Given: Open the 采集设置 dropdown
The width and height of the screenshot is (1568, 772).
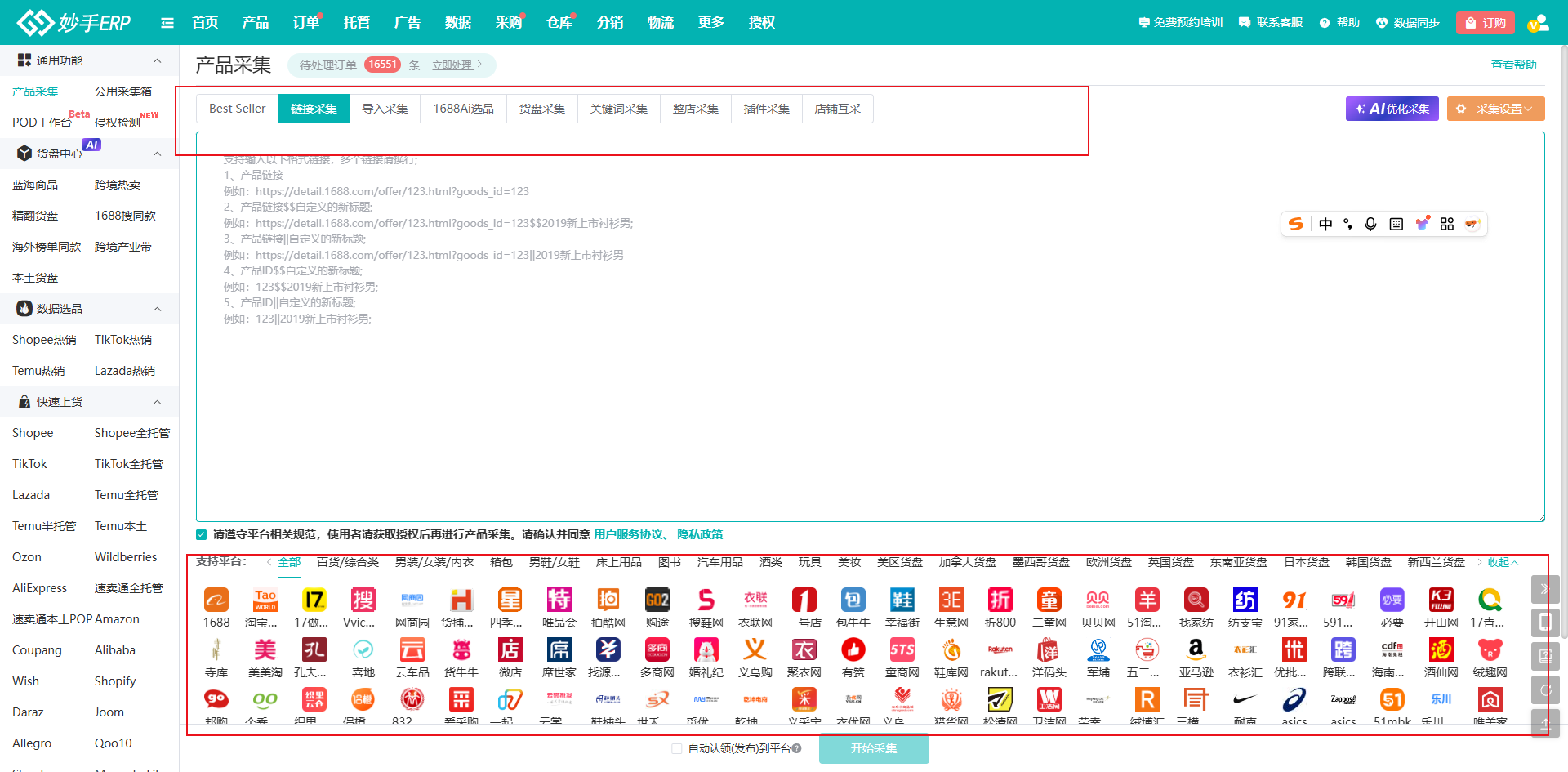Looking at the screenshot, I should pos(1495,109).
